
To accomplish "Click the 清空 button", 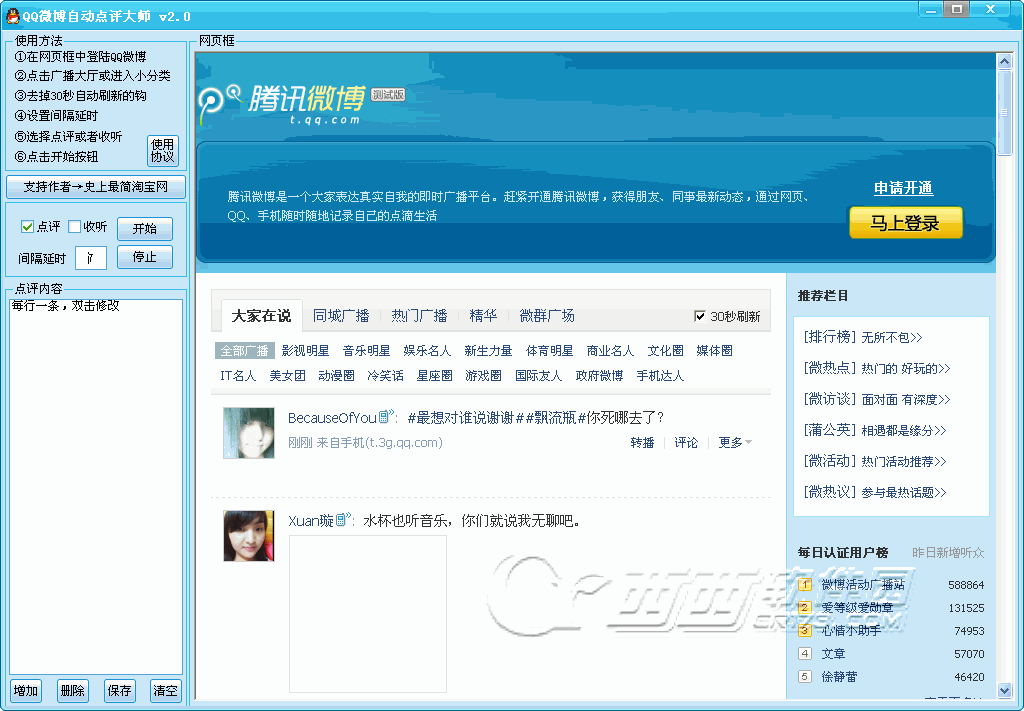I will [166, 691].
